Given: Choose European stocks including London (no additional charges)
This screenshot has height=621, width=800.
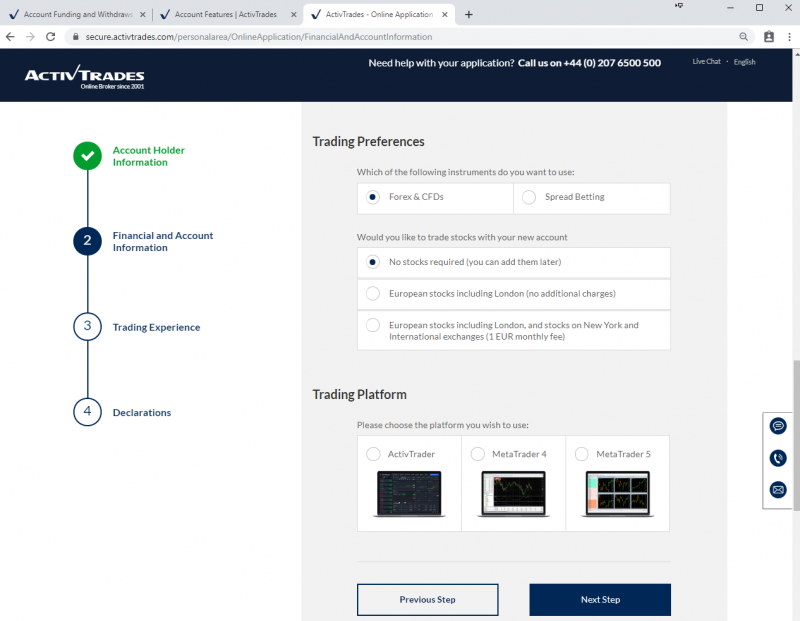Looking at the screenshot, I should [514, 294].
